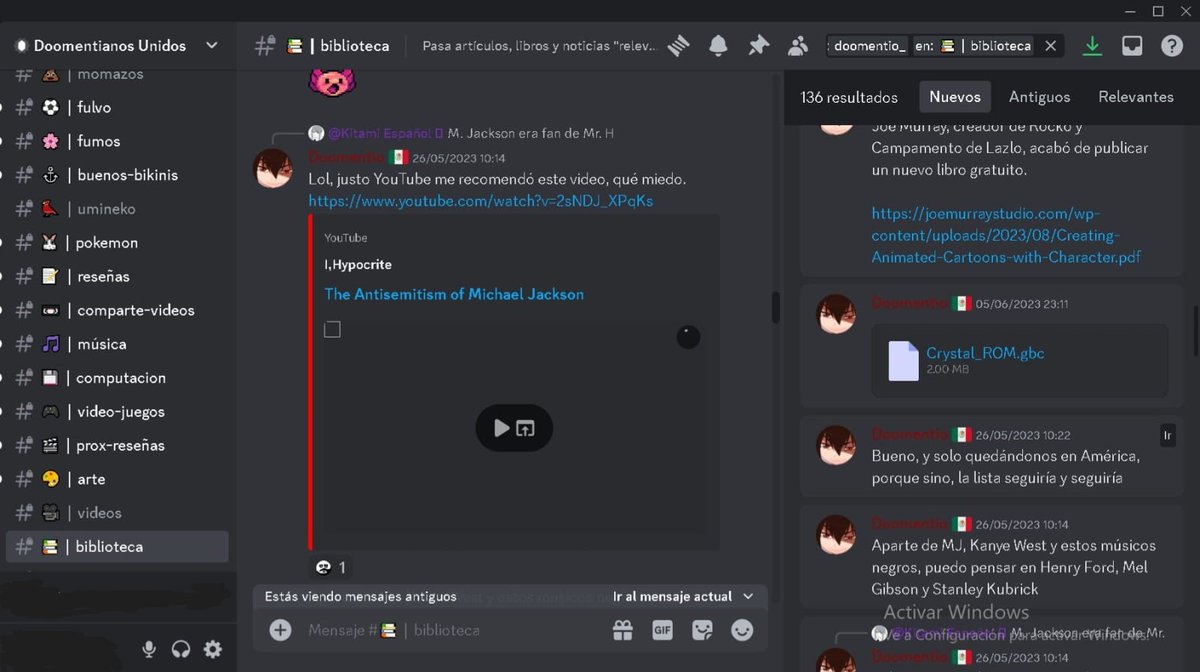
Task: Select the Relevantes results tab
Action: pos(1136,97)
